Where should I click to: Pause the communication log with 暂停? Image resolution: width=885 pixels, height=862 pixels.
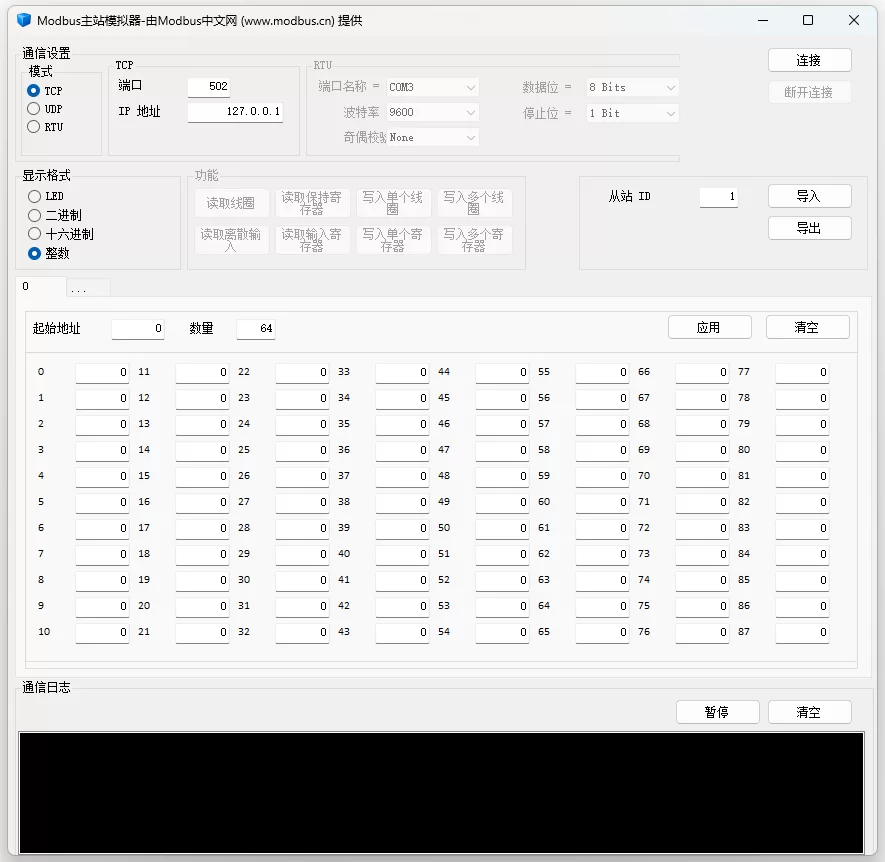point(717,712)
